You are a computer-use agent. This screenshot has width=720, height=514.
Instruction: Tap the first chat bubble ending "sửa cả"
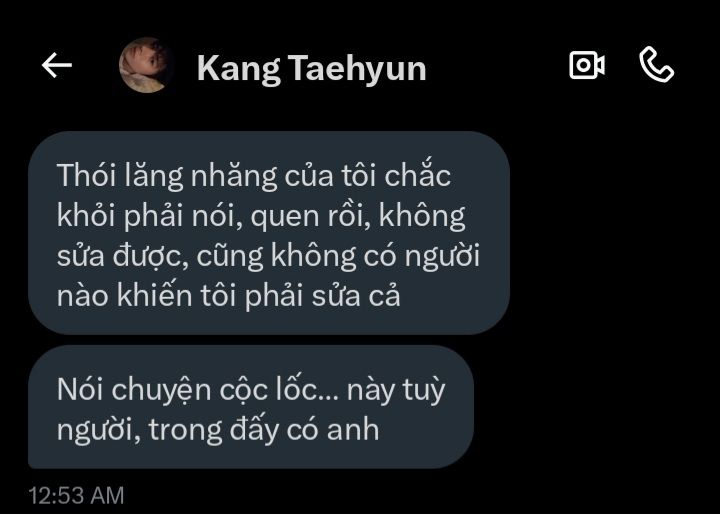269,233
